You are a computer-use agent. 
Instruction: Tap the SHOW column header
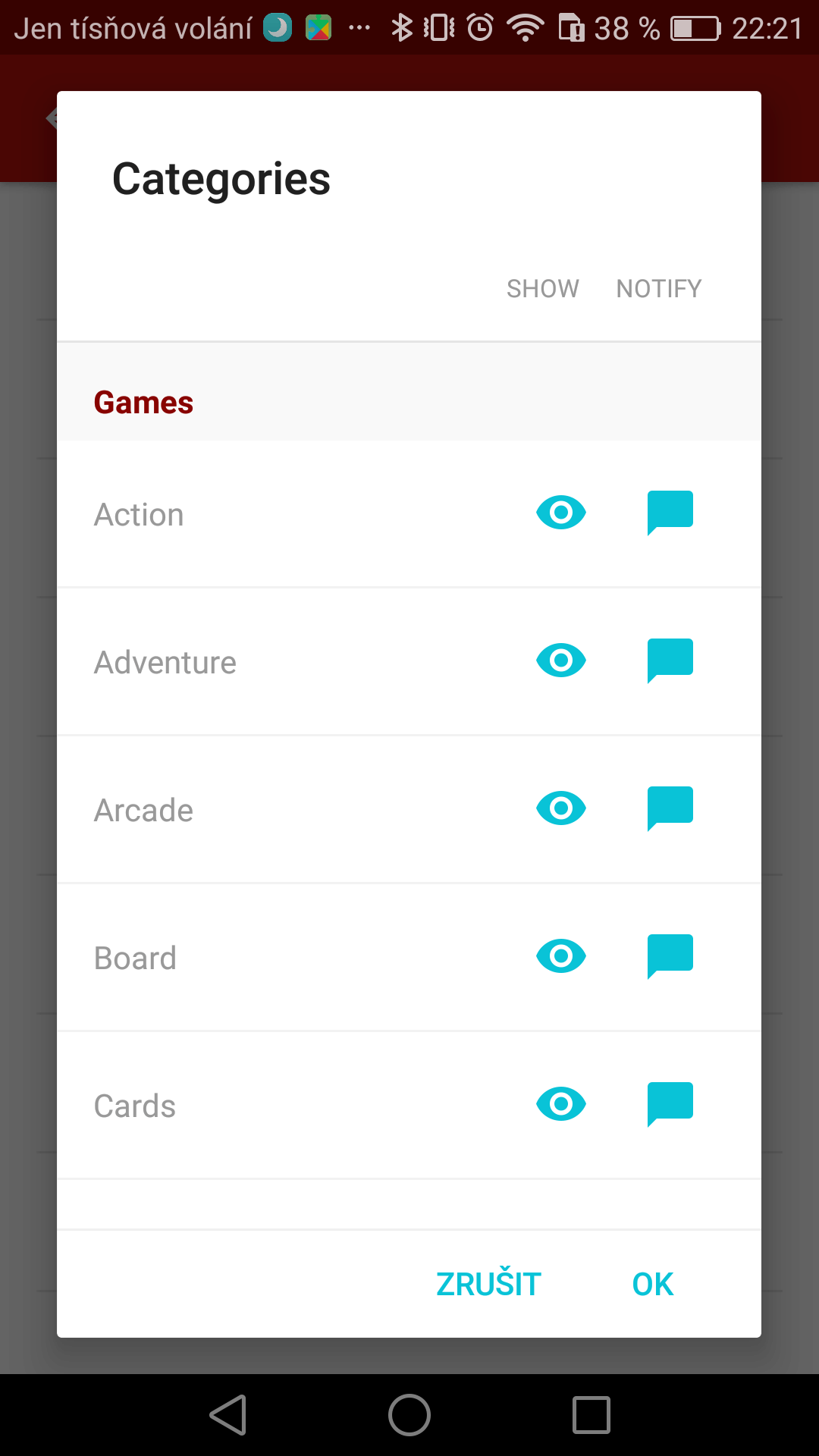(543, 289)
